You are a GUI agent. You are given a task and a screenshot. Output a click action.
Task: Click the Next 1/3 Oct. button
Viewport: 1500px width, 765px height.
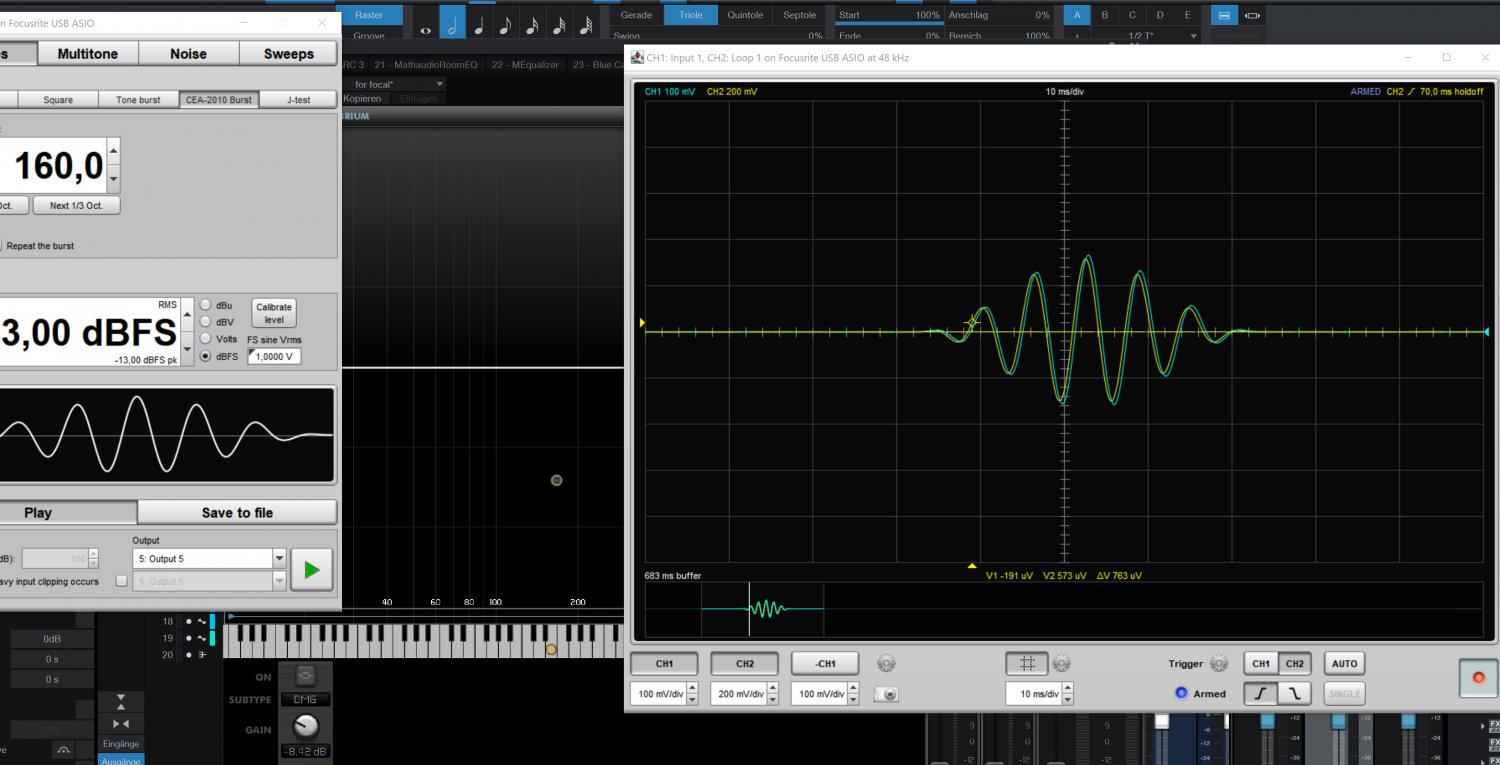[x=76, y=205]
